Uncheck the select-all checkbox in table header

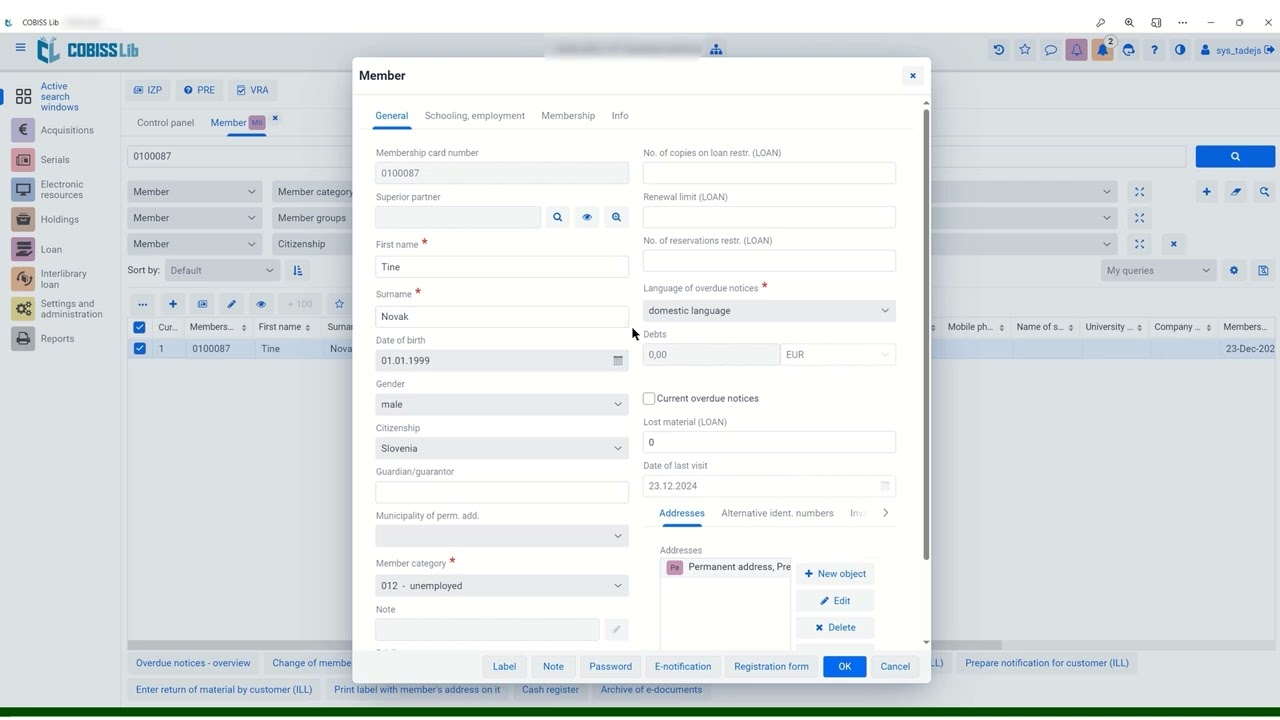click(139, 327)
